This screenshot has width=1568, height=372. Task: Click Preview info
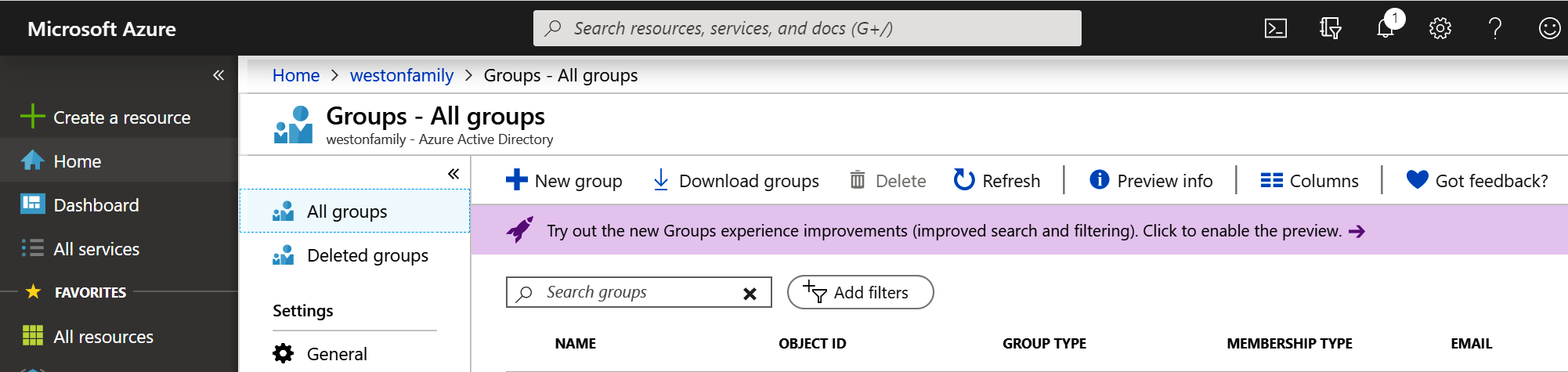[1151, 181]
